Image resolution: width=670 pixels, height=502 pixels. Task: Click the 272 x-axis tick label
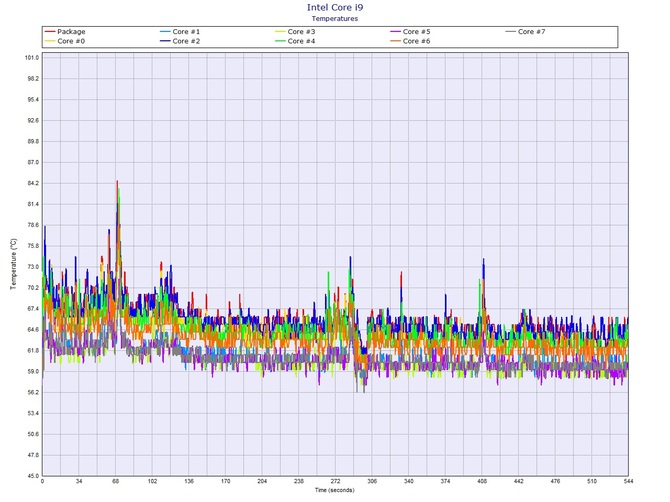pos(335,481)
